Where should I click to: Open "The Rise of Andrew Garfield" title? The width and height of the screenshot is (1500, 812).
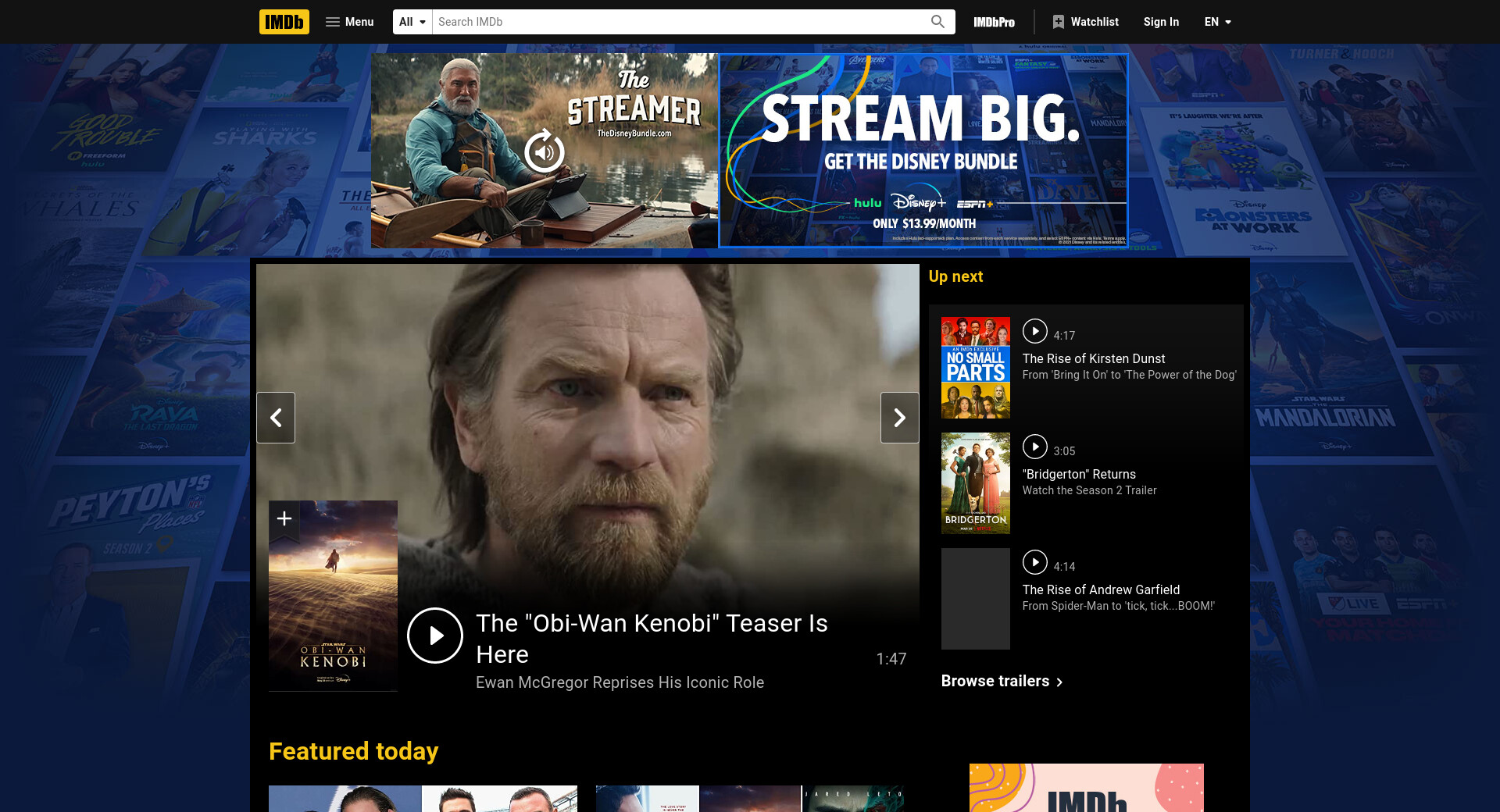tap(1101, 589)
